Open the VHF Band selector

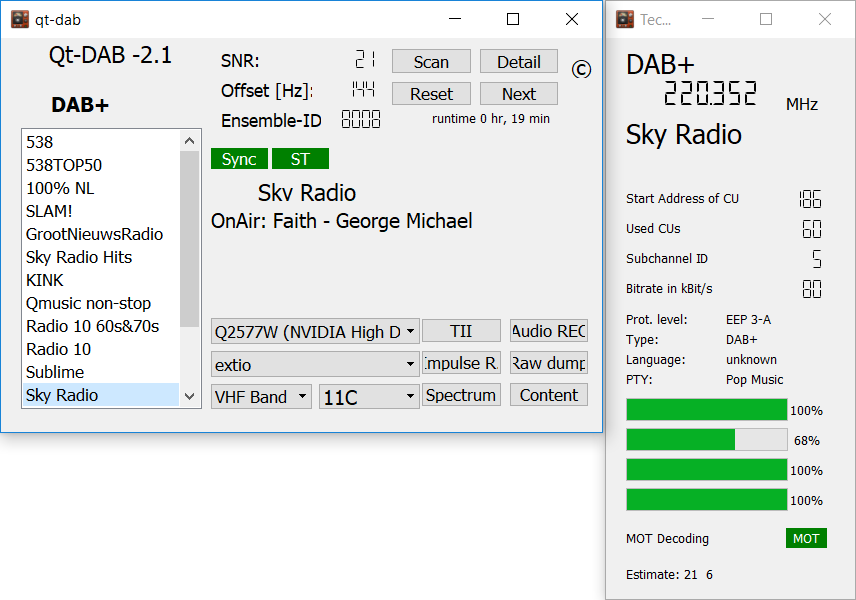(261, 396)
